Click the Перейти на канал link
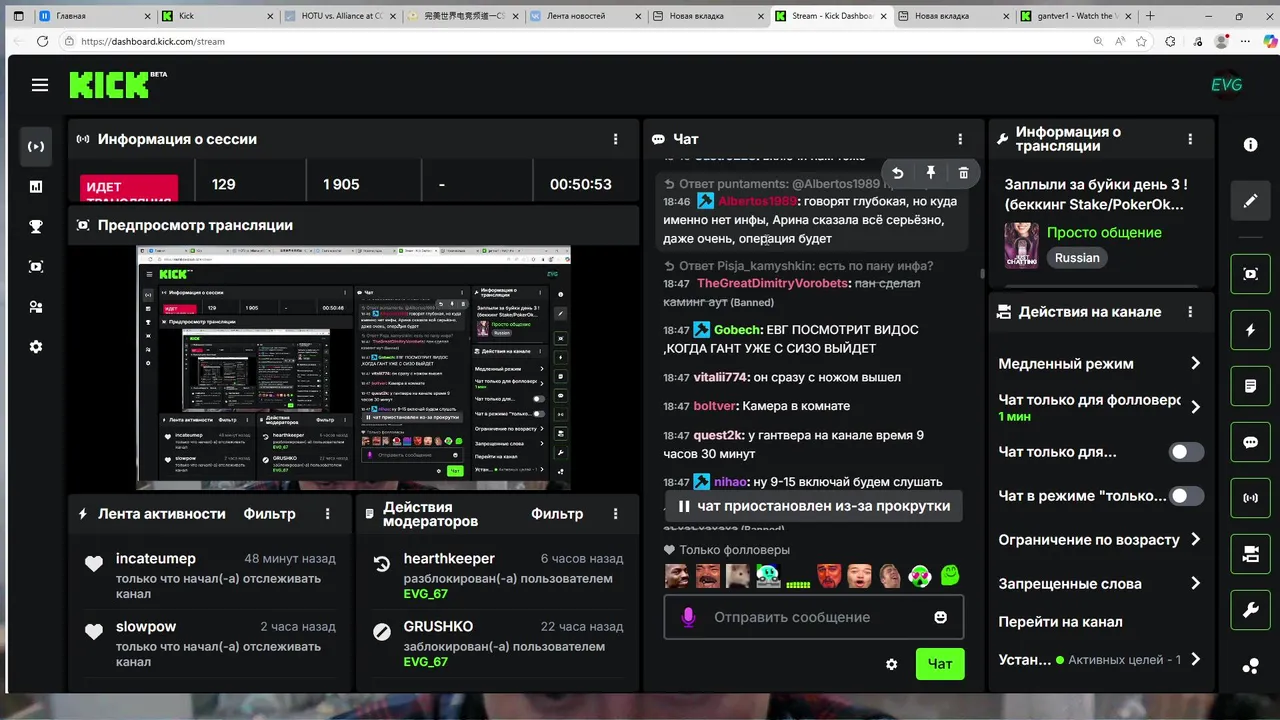Image resolution: width=1280 pixels, height=720 pixels. 1060,622
